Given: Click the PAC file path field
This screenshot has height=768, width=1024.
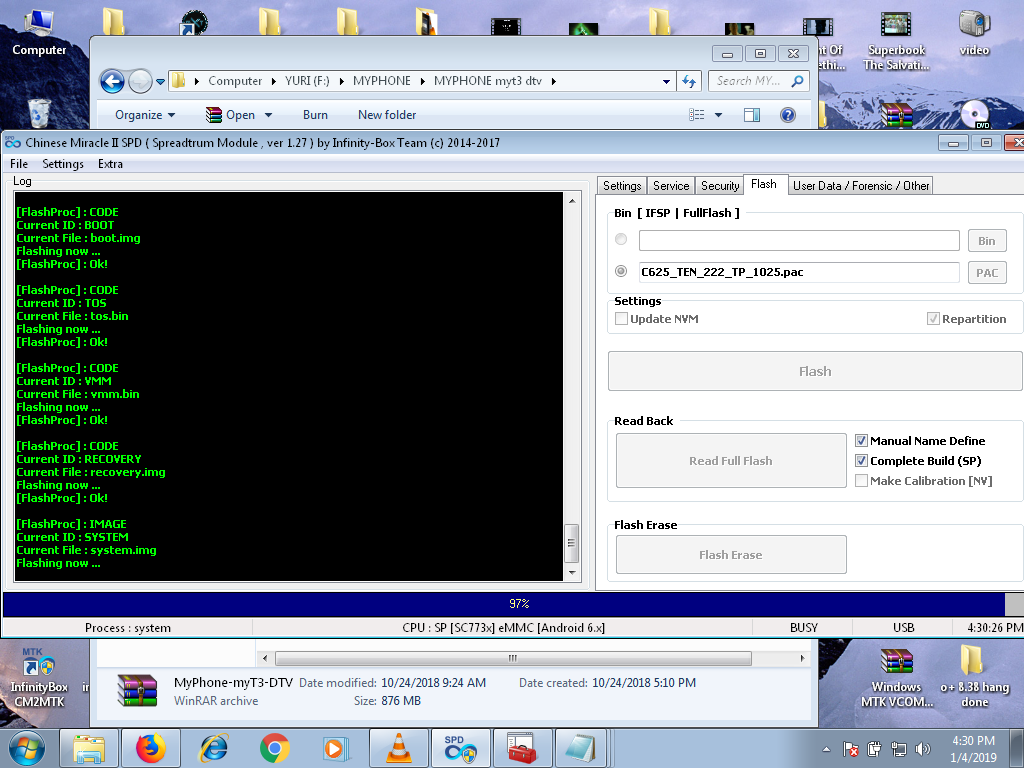Looking at the screenshot, I should click(799, 272).
